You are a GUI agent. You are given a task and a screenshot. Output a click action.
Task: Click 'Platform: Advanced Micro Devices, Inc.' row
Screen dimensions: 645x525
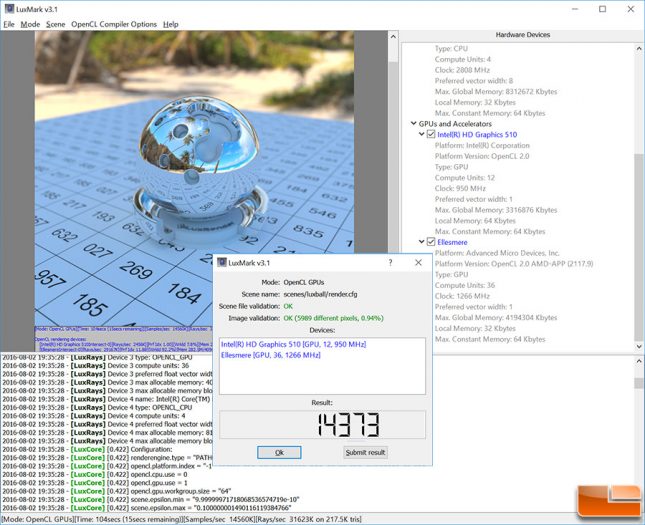(x=497, y=253)
